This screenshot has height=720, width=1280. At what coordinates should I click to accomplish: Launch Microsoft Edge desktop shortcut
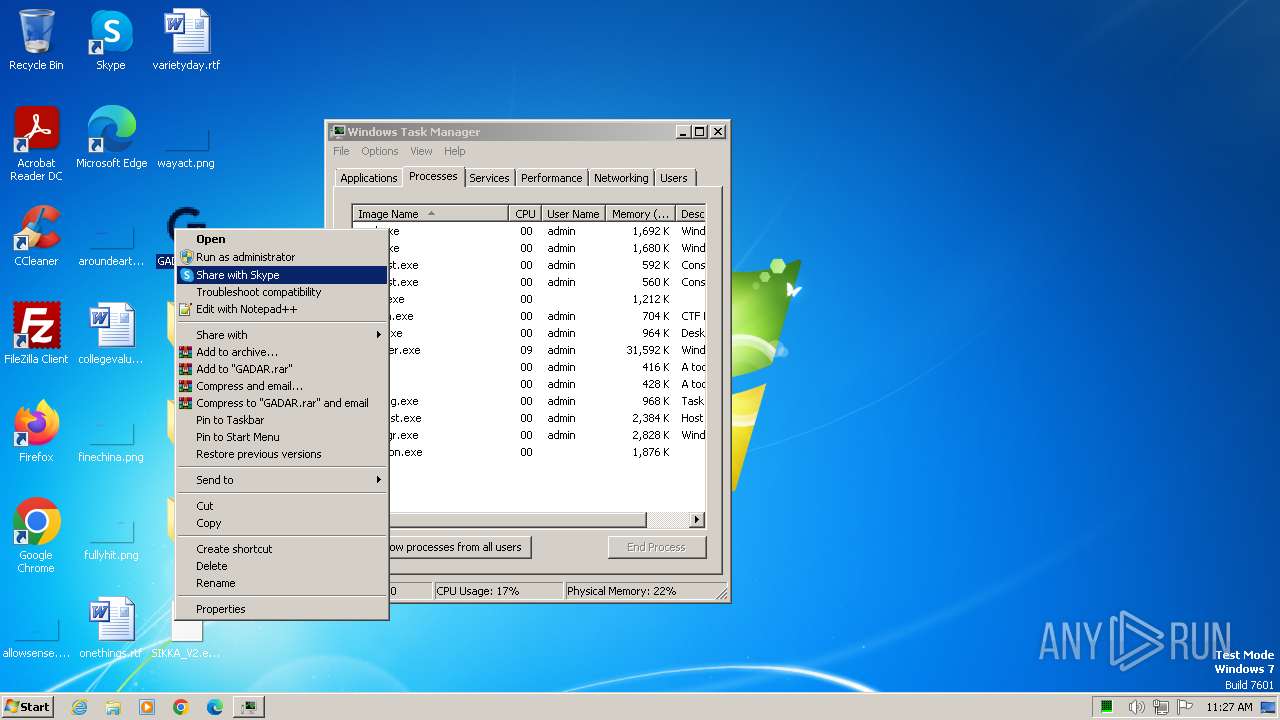point(111,138)
